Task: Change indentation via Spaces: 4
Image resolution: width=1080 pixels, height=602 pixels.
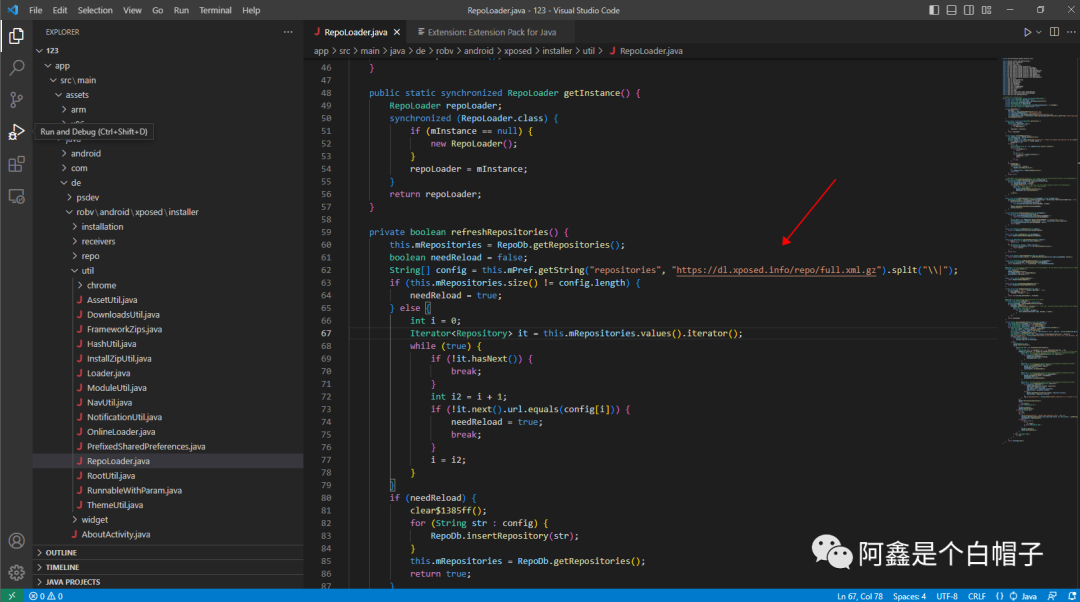Action: tap(909, 596)
